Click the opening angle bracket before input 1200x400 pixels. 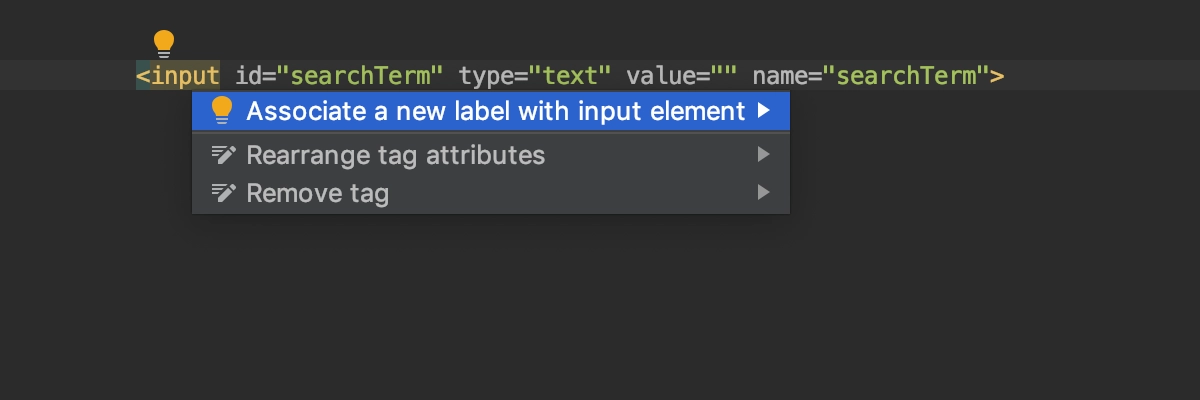click(x=143, y=75)
